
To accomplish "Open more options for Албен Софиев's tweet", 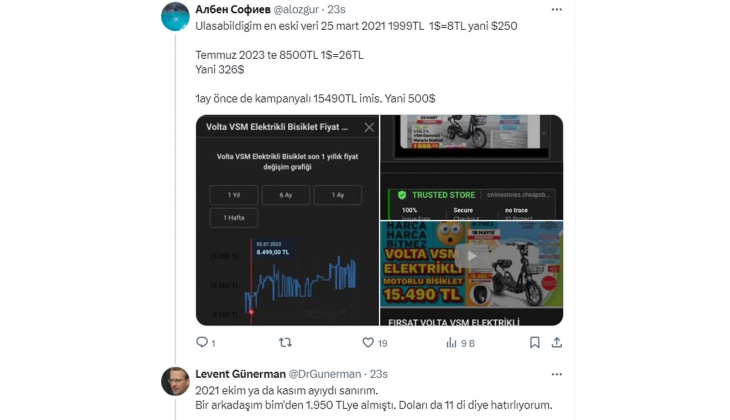I will pos(557,9).
